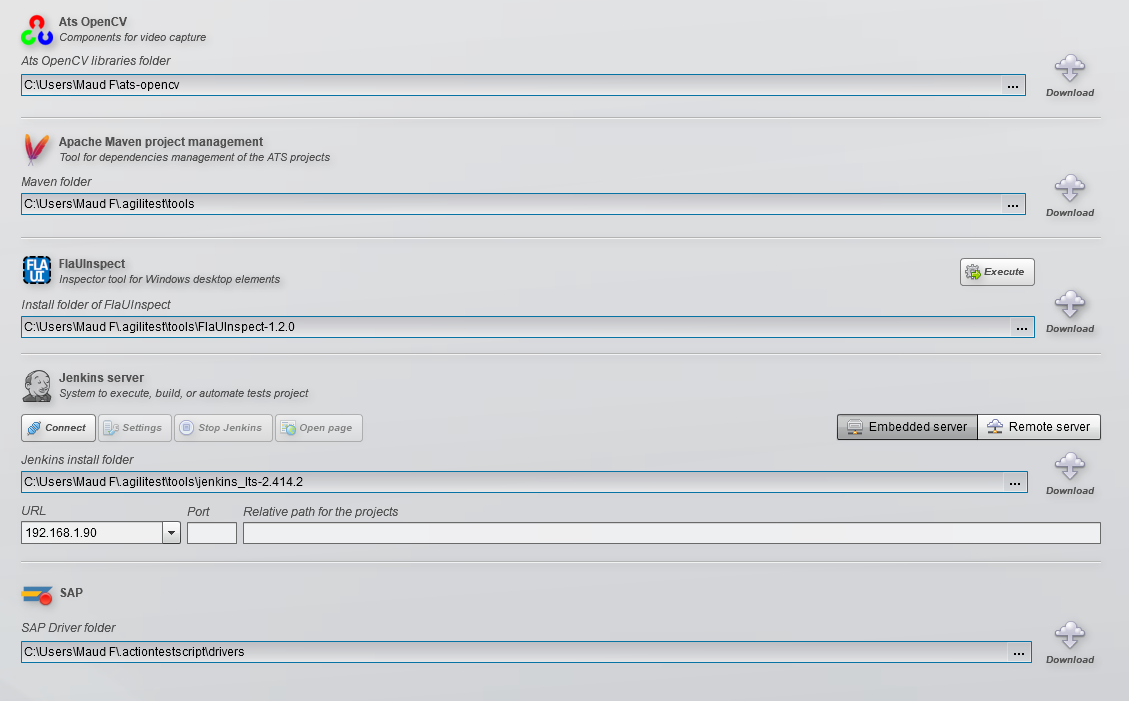This screenshot has width=1129, height=701.
Task: Browse for FlaUInspect install folder
Action: (x=1022, y=327)
